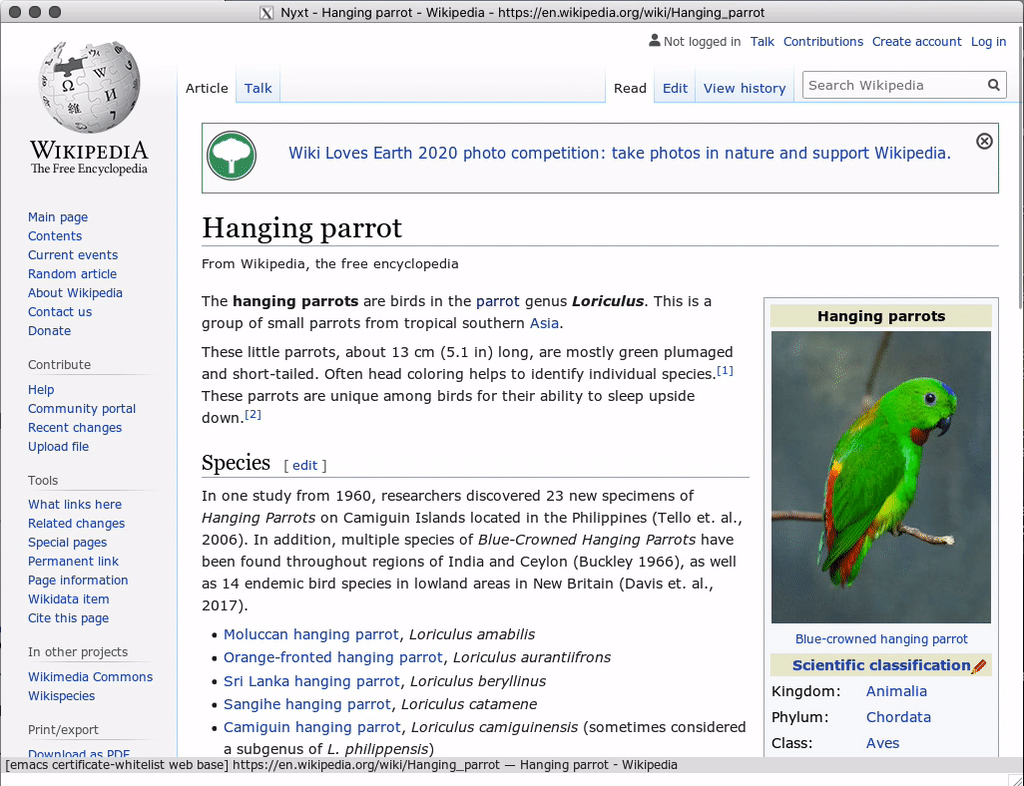Image resolution: width=1024 pixels, height=786 pixels.
Task: Open Camiguin hanging parrot link
Action: [312, 727]
